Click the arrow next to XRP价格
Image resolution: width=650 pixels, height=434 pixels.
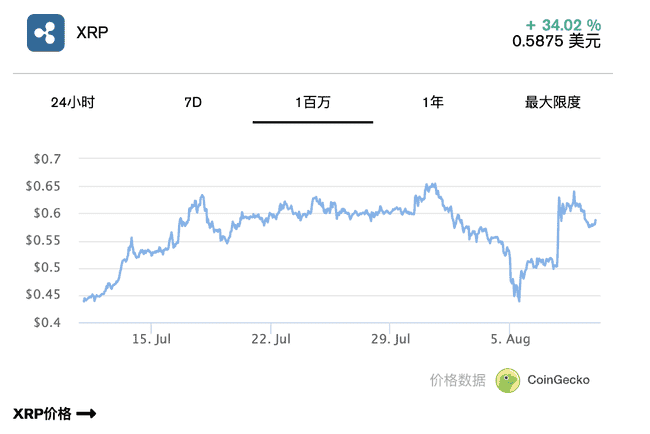(86, 413)
